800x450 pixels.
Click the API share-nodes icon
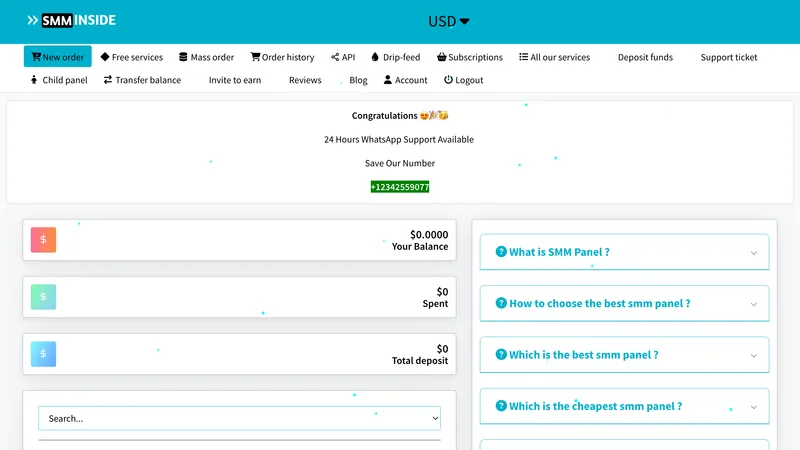(335, 57)
